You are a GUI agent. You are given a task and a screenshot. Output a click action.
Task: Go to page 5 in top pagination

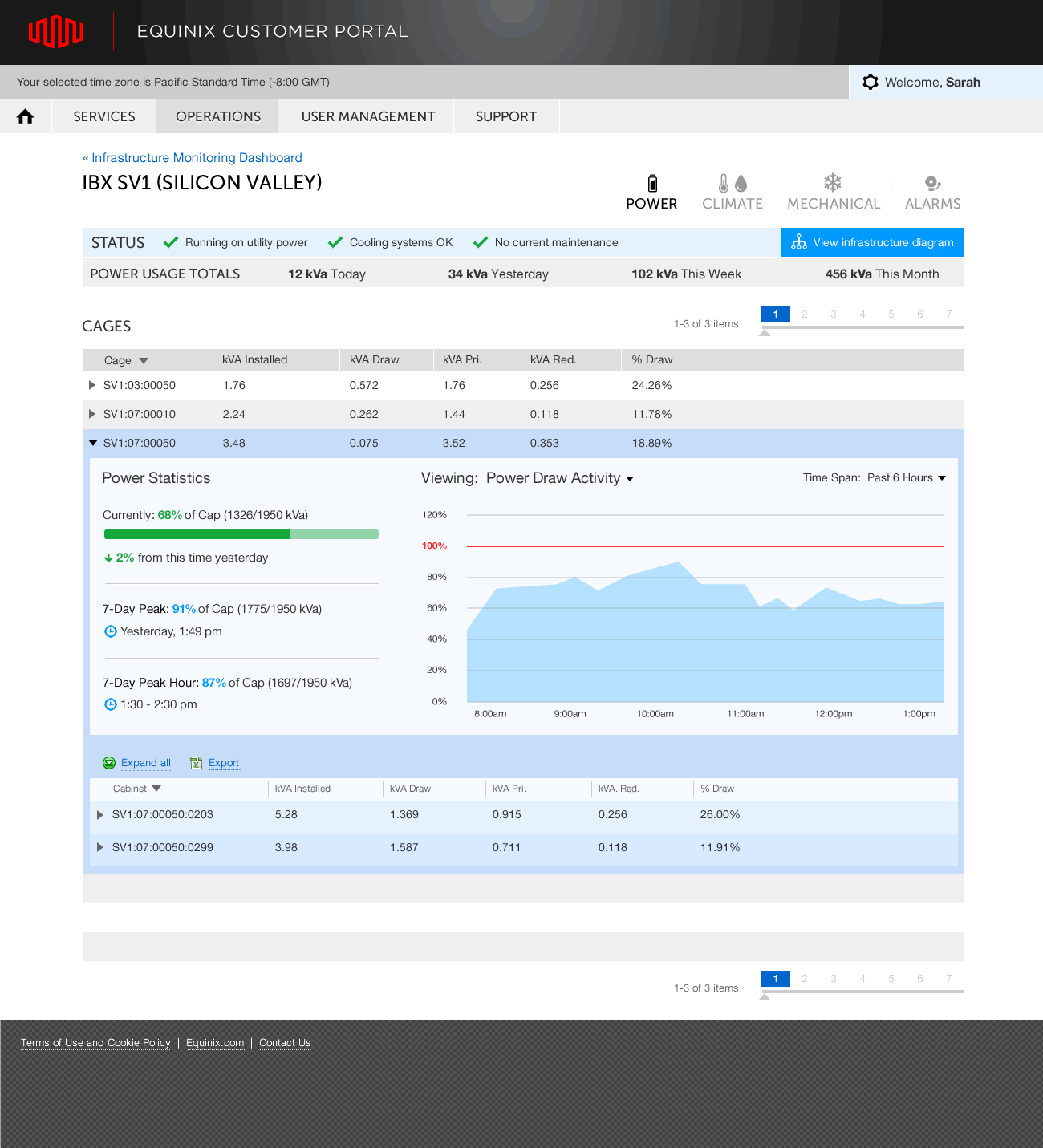click(x=891, y=314)
